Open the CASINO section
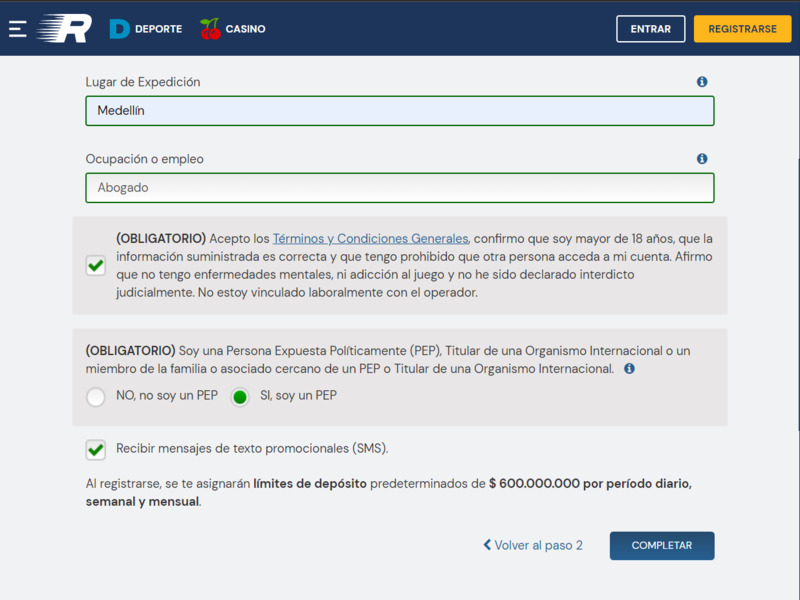Viewport: 800px width, 600px height. tap(233, 29)
